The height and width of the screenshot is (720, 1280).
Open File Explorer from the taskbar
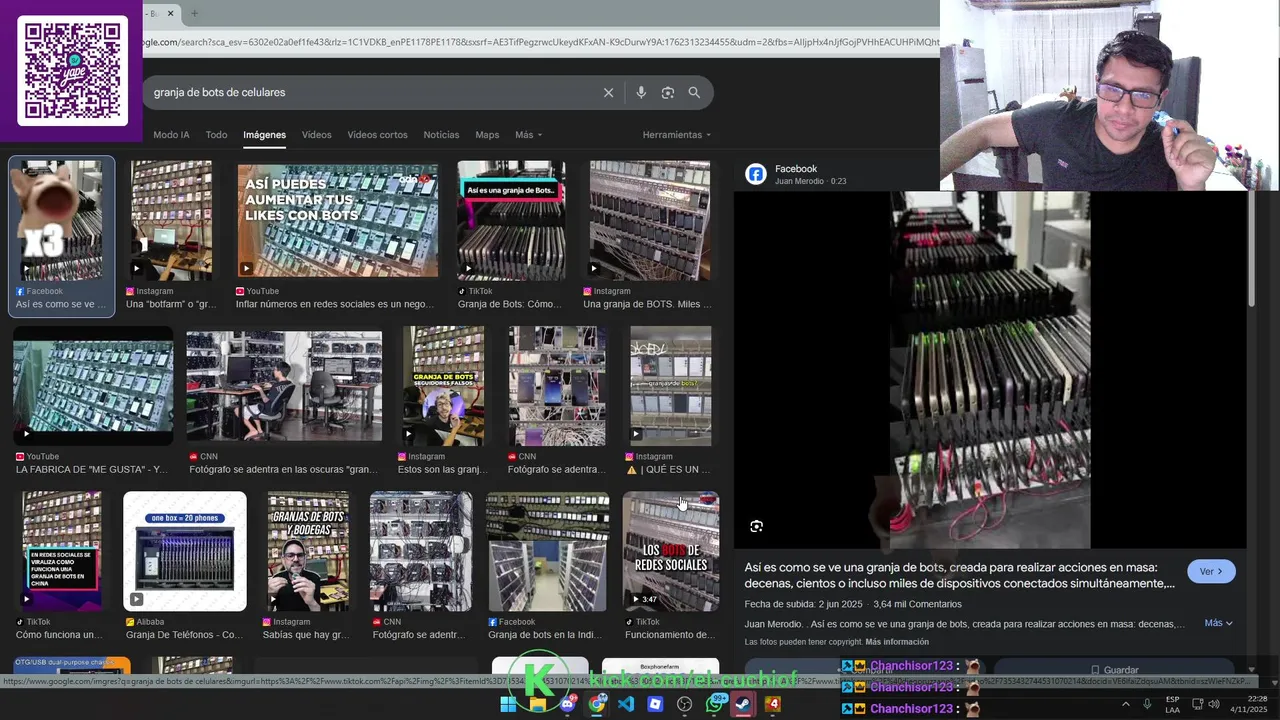tap(538, 704)
